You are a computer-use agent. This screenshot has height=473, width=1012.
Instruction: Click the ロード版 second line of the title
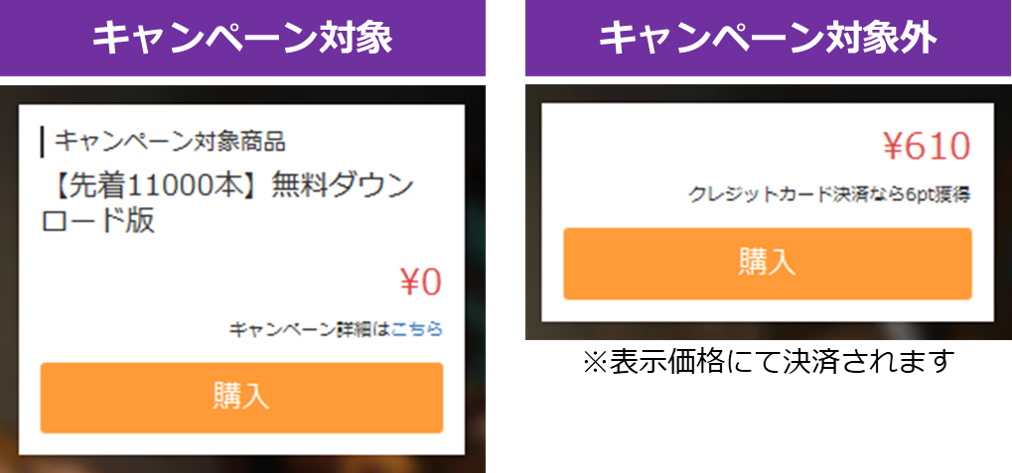click(x=98, y=221)
